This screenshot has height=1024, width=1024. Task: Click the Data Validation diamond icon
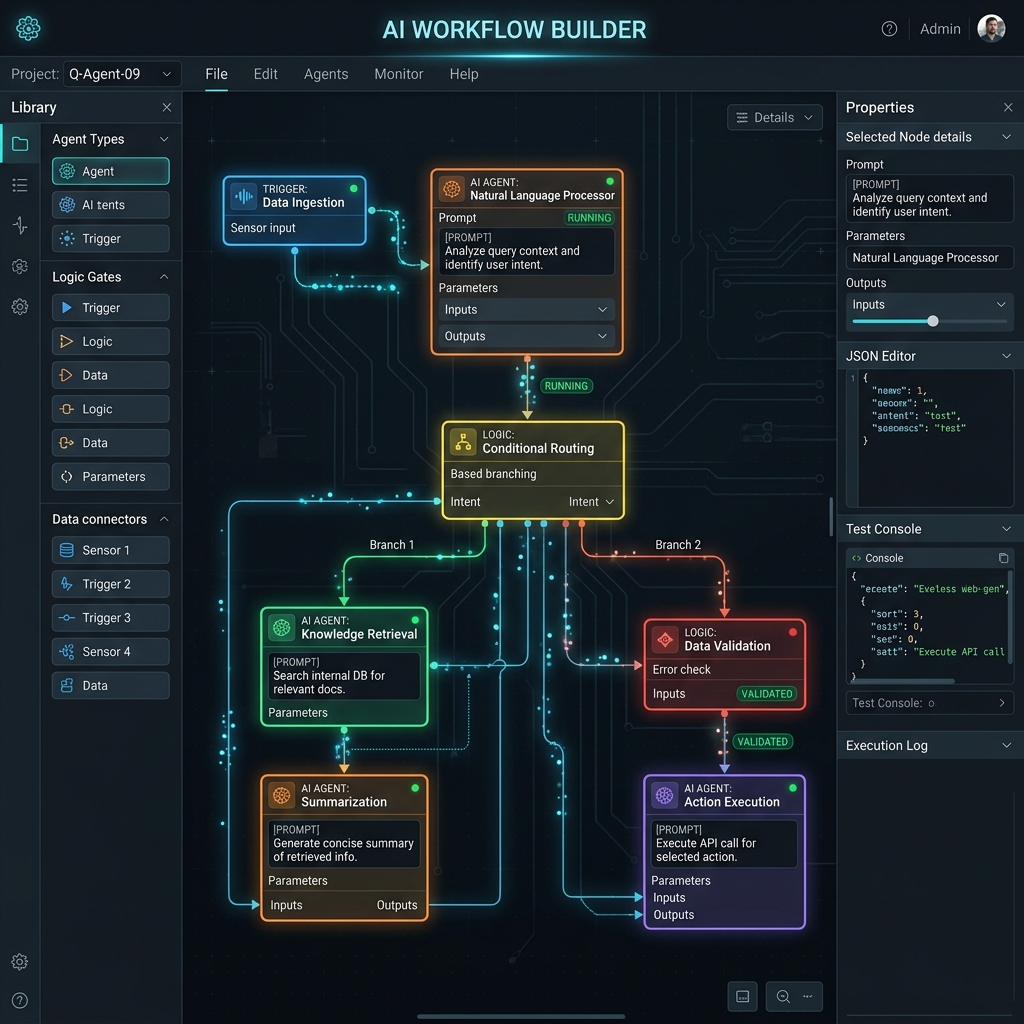click(665, 639)
